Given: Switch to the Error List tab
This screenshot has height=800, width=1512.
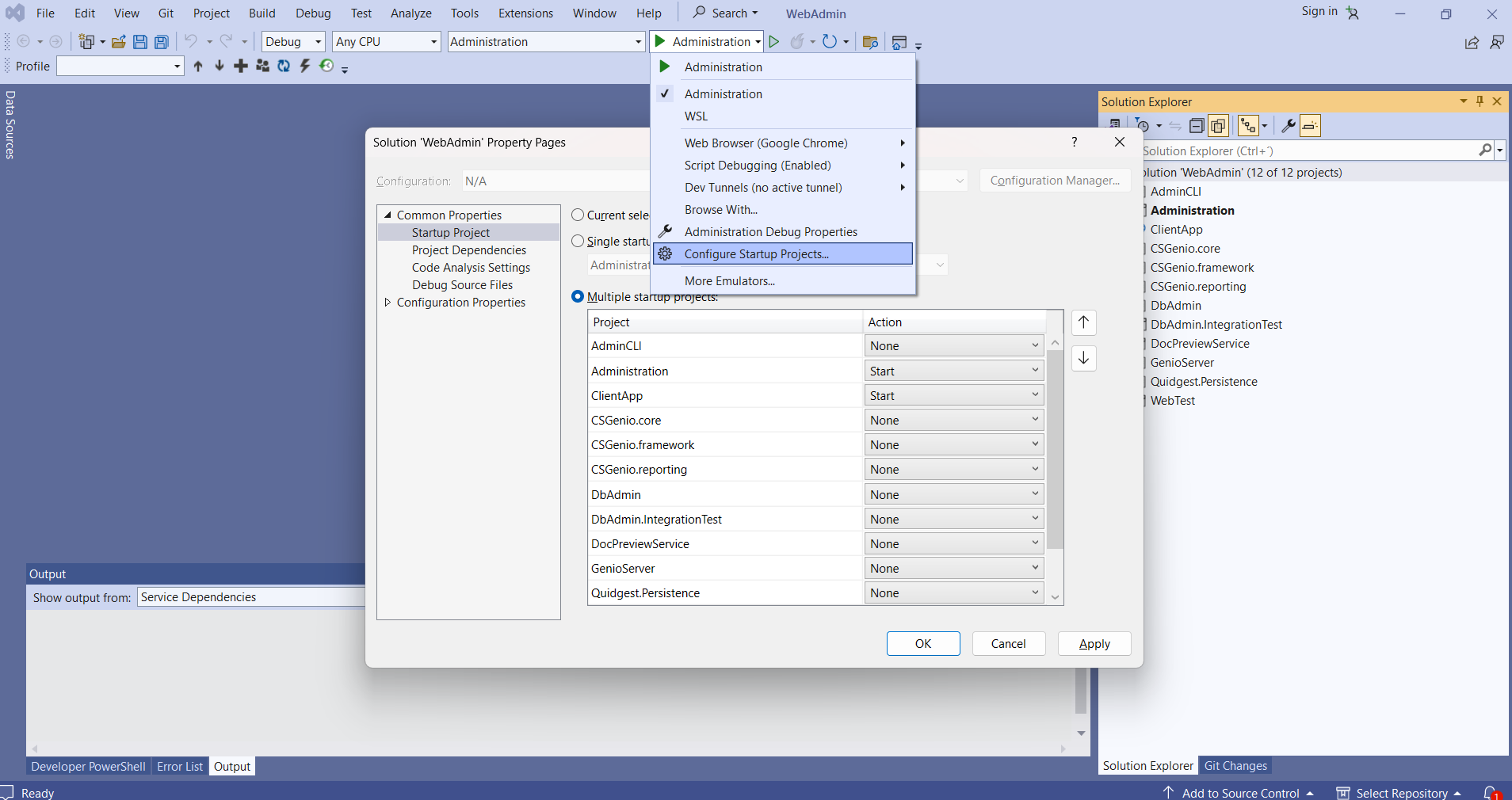Looking at the screenshot, I should [x=180, y=766].
